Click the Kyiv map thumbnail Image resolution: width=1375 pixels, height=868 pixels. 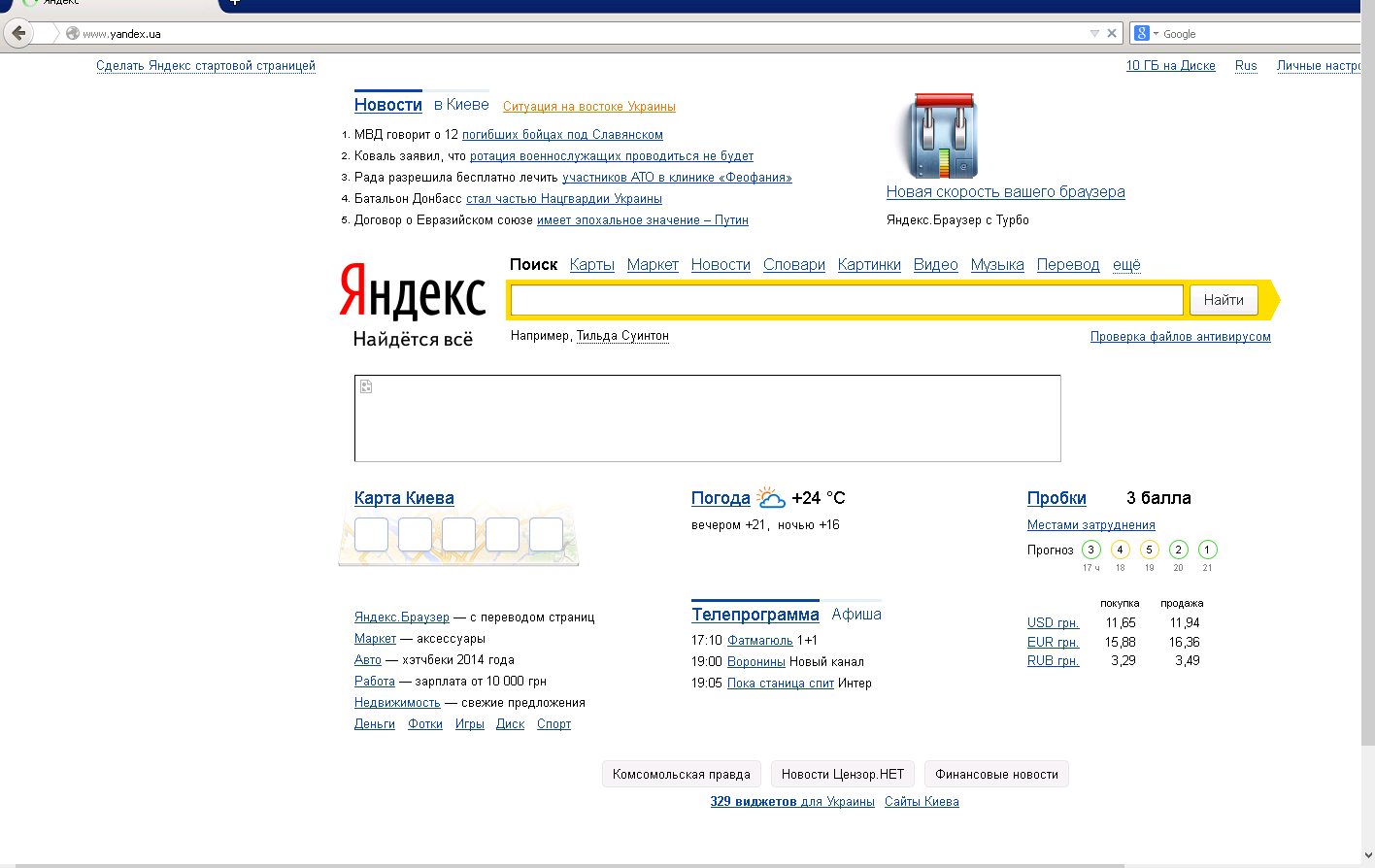(458, 536)
